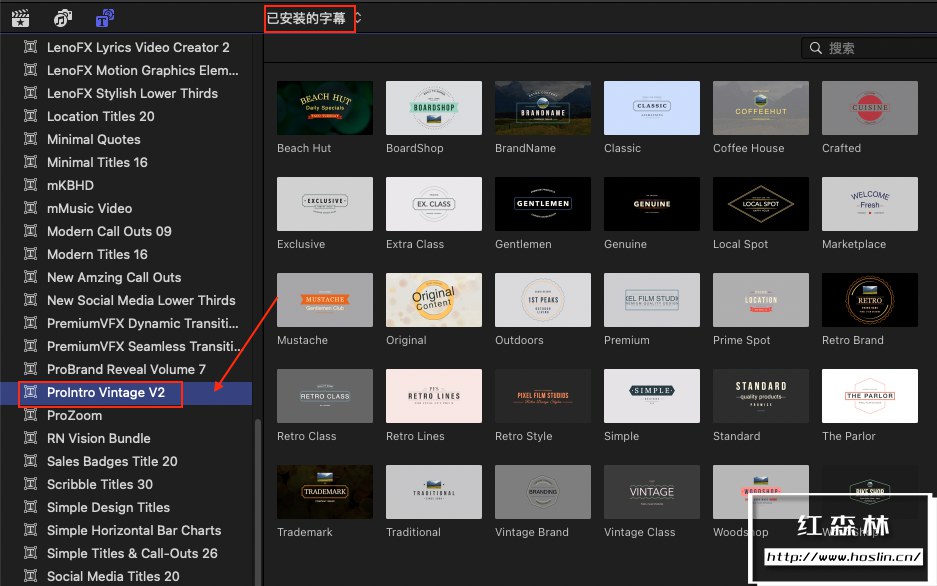Select ProBrand Reveal Volume 7

click(126, 369)
